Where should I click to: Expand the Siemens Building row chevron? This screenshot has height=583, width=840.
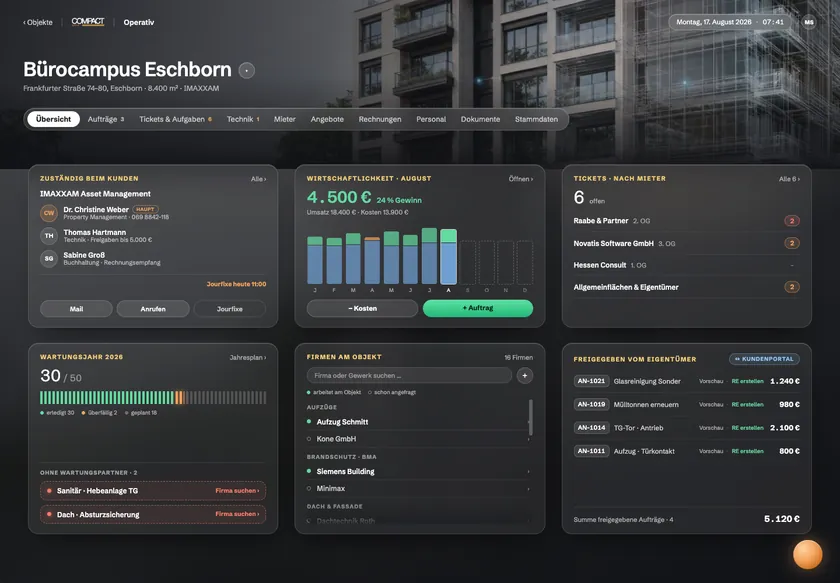click(528, 472)
